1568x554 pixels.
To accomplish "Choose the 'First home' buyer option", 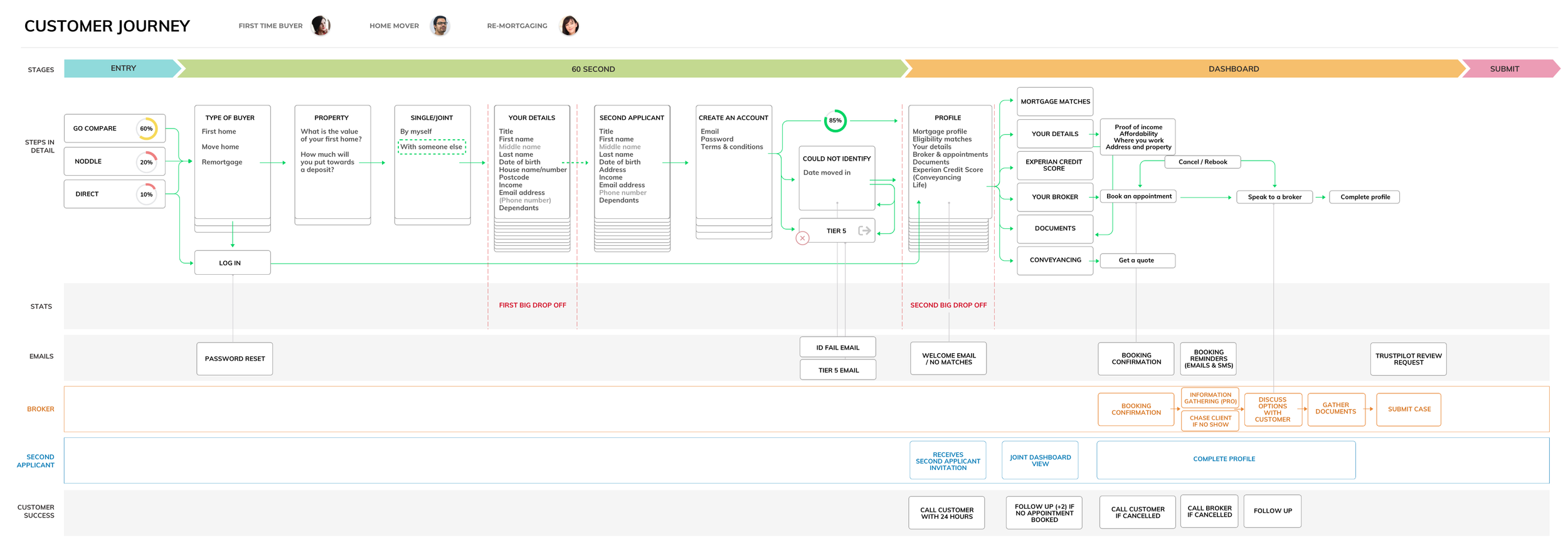I will point(219,132).
